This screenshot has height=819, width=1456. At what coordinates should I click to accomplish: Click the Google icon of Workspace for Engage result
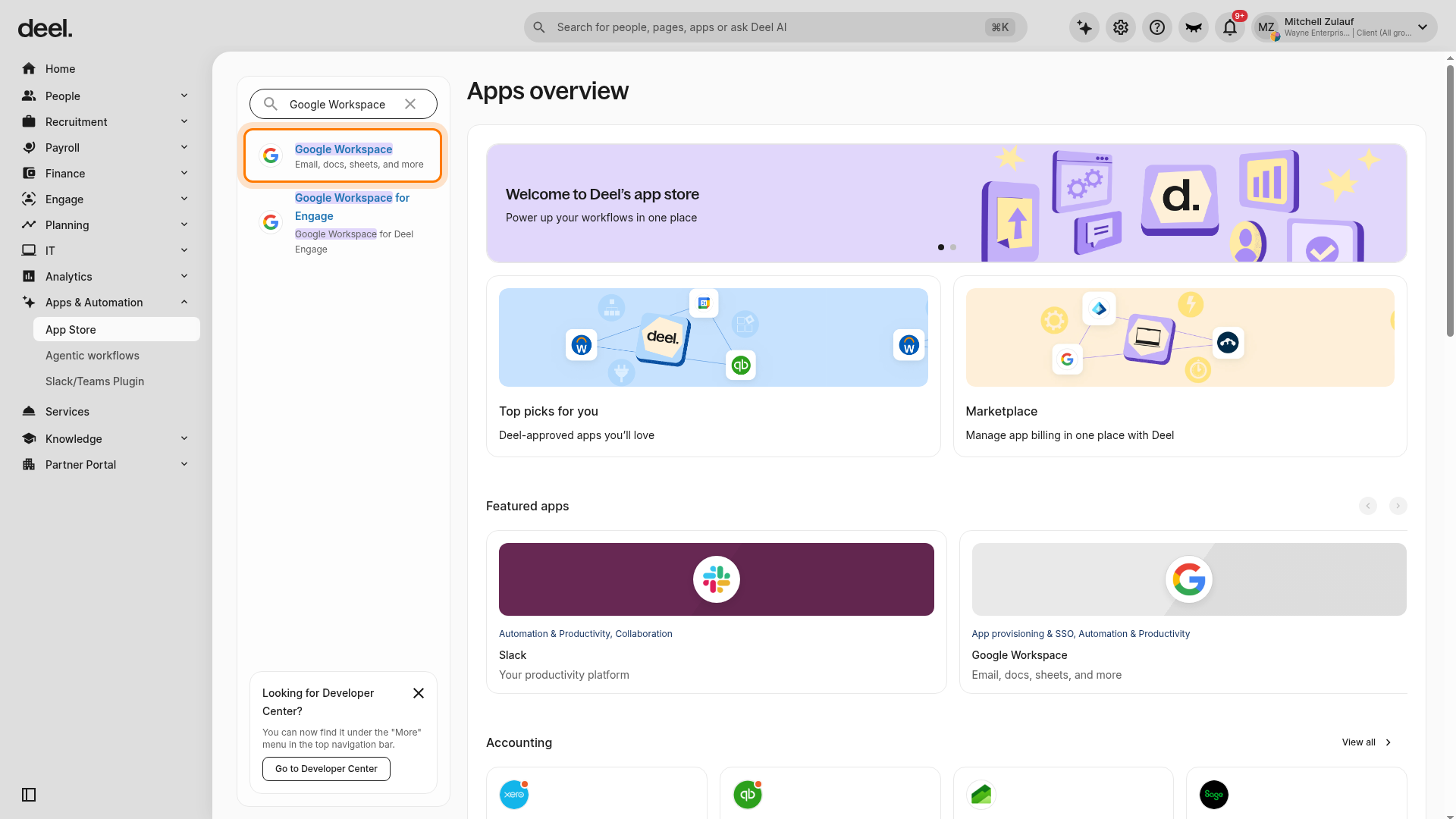(271, 222)
